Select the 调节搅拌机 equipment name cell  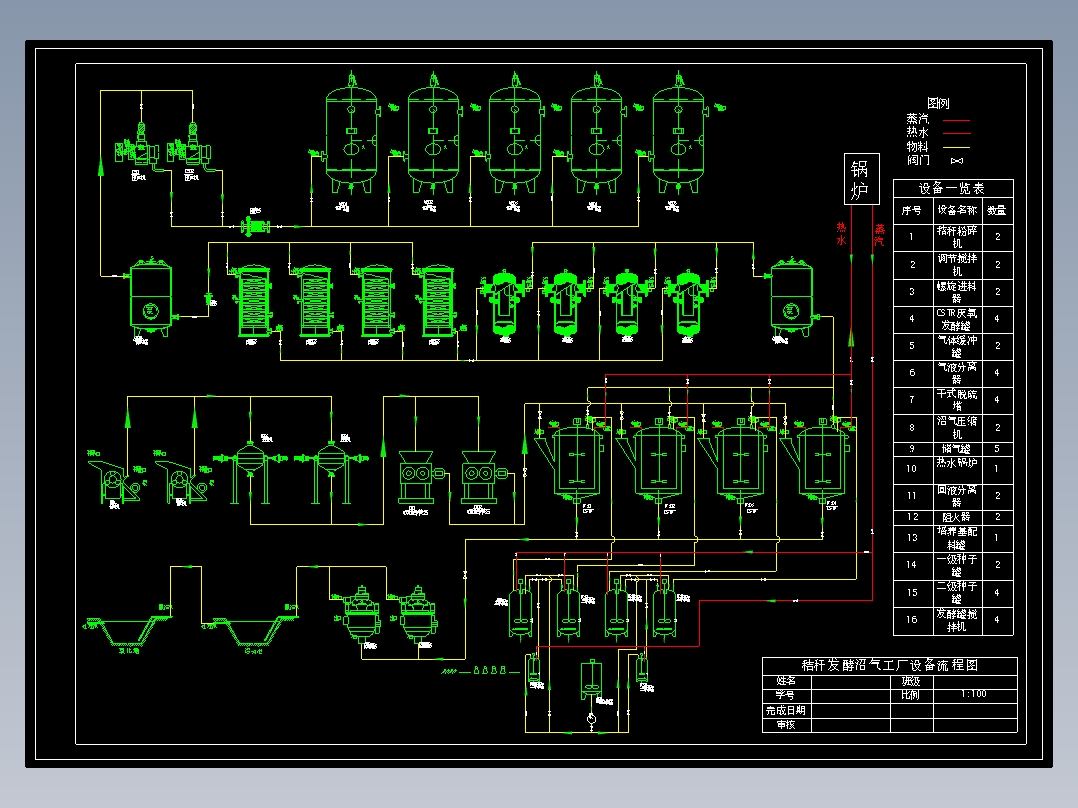[x=957, y=265]
